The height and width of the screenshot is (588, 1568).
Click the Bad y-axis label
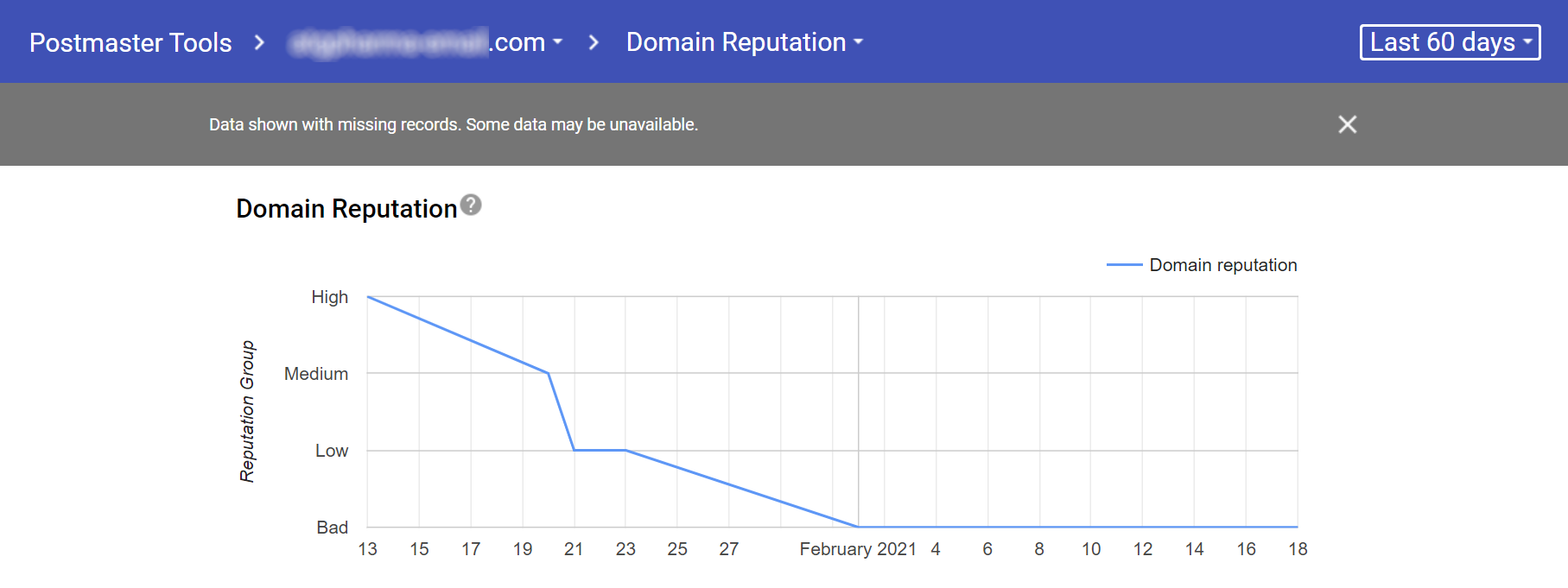click(x=332, y=528)
